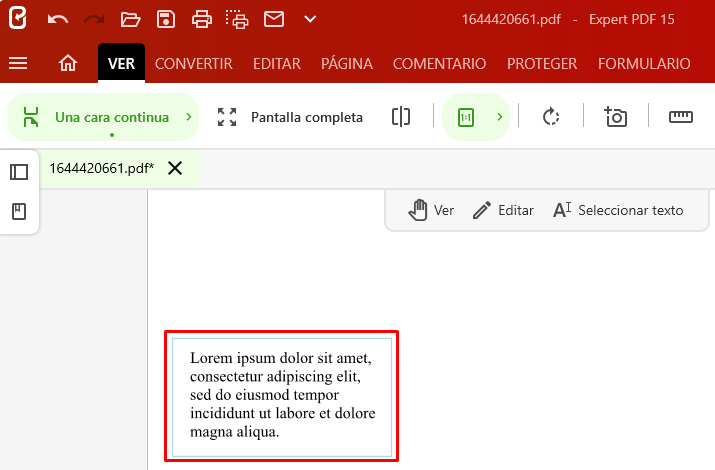The width and height of the screenshot is (715, 470).
Task: Open the hamburger main menu
Action: tap(18, 63)
